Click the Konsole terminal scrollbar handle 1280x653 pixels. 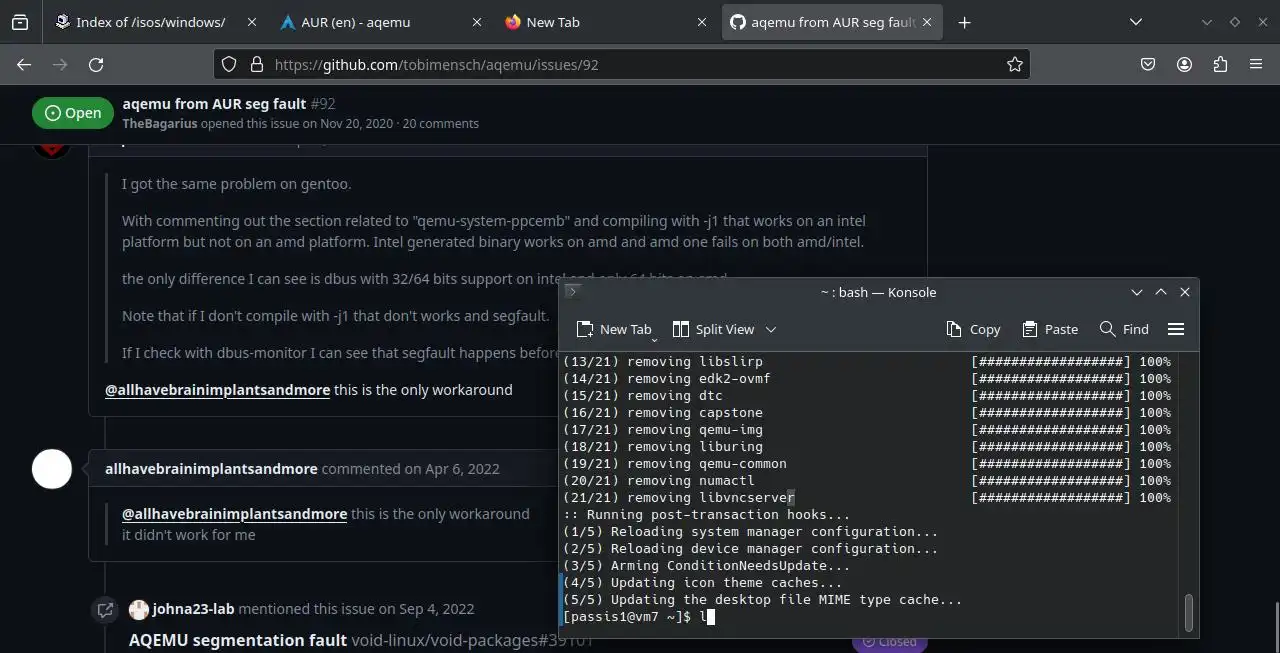pos(1188,613)
